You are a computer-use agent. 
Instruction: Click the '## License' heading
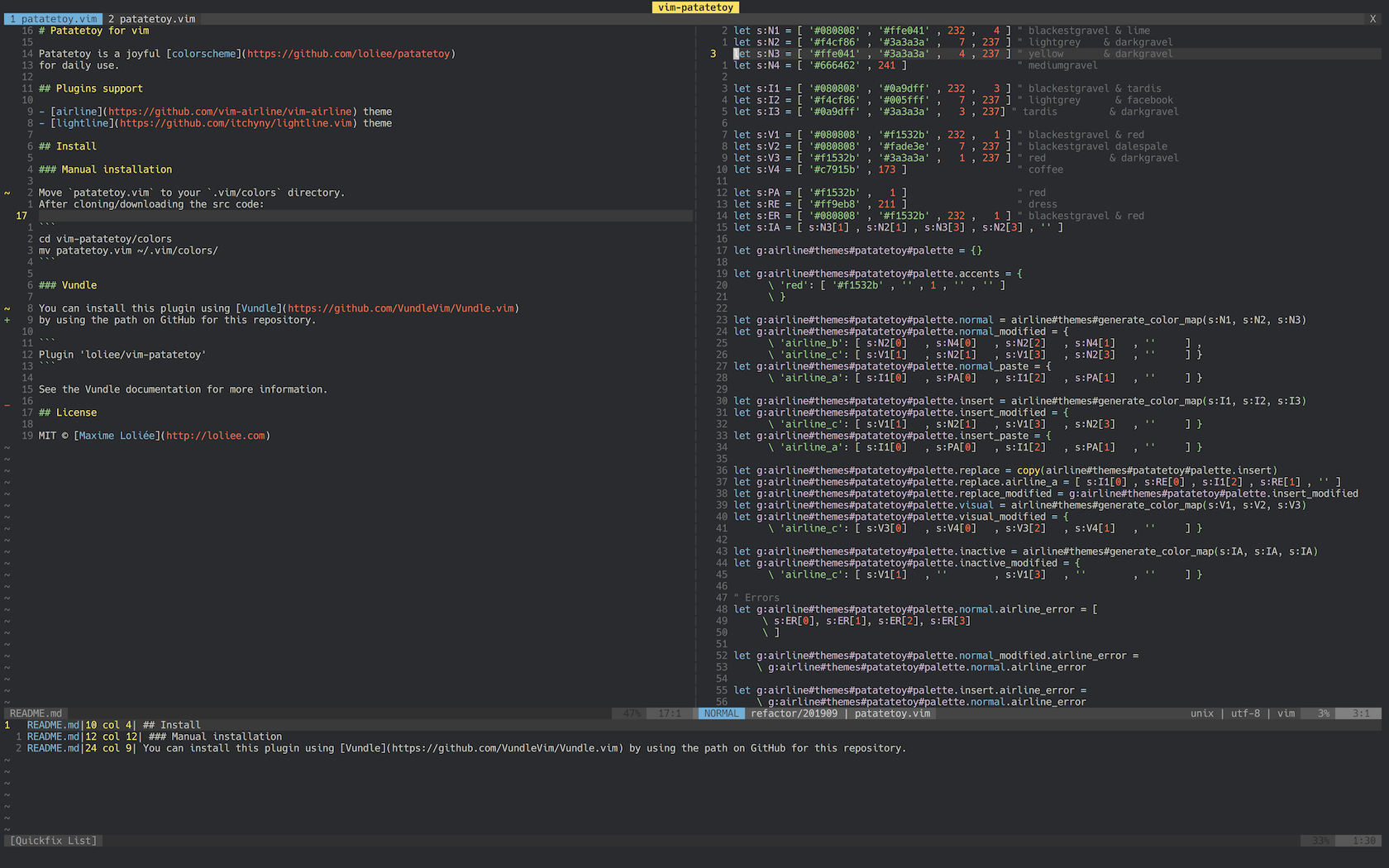68,413
